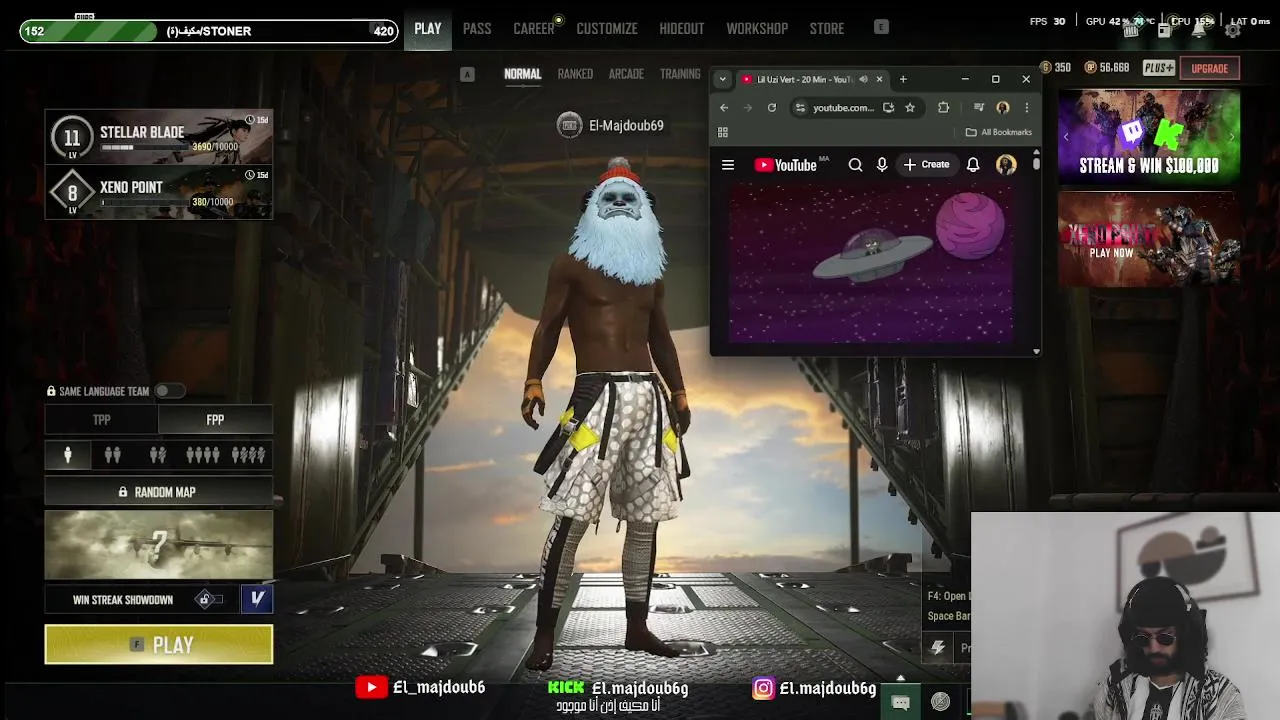Click the yellow PLAY button

click(159, 645)
